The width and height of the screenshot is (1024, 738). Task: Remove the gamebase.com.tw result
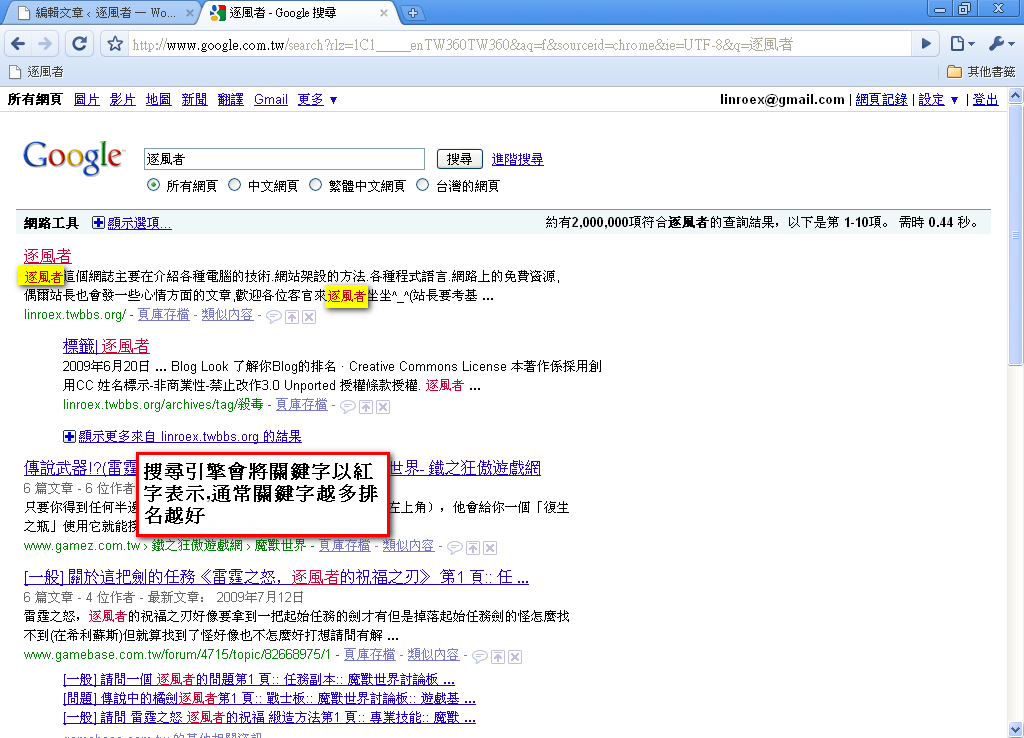[515, 657]
